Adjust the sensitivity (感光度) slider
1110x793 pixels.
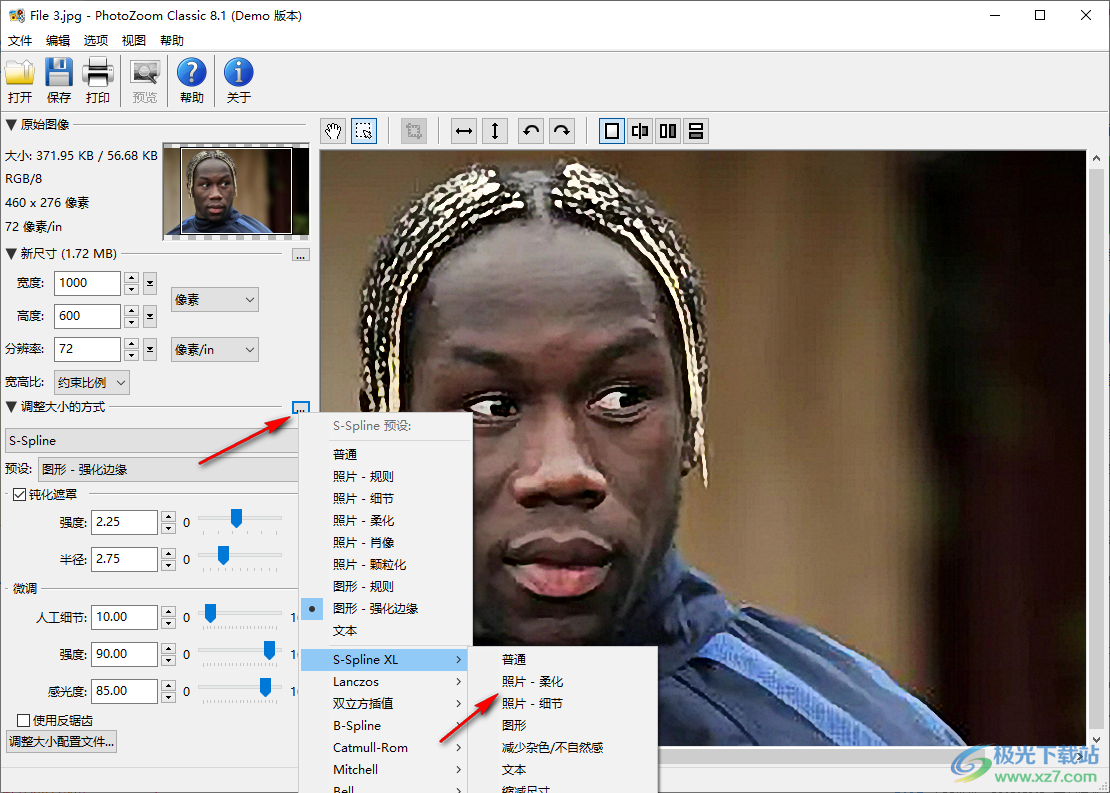[265, 687]
